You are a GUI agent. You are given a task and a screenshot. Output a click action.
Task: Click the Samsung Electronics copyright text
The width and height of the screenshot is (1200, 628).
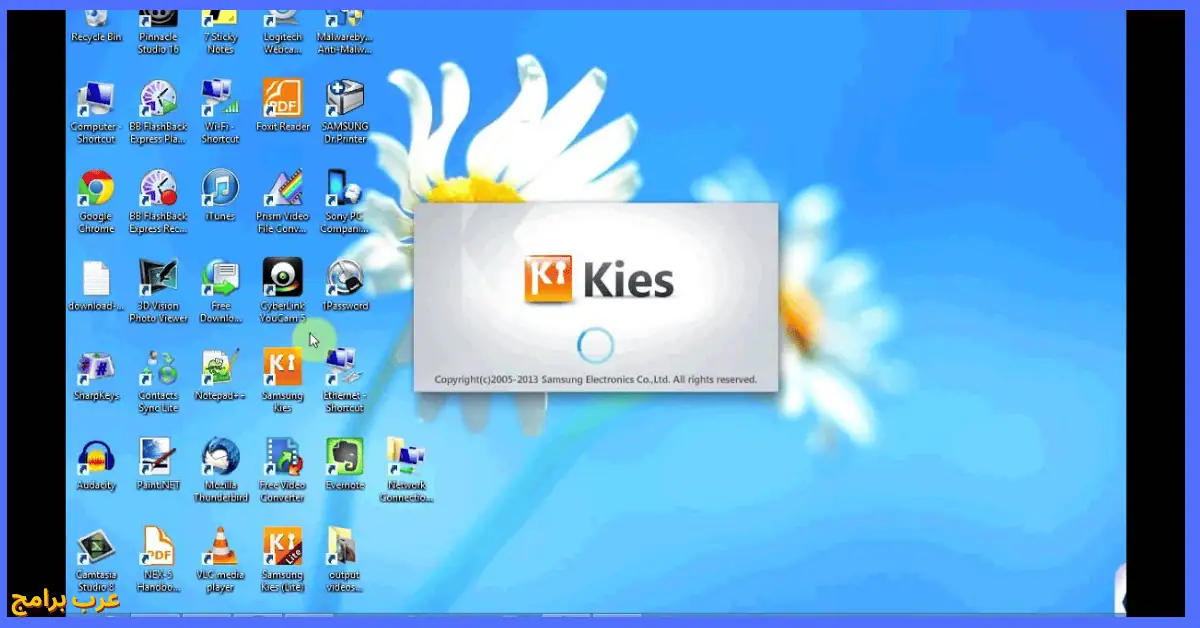tap(596, 380)
